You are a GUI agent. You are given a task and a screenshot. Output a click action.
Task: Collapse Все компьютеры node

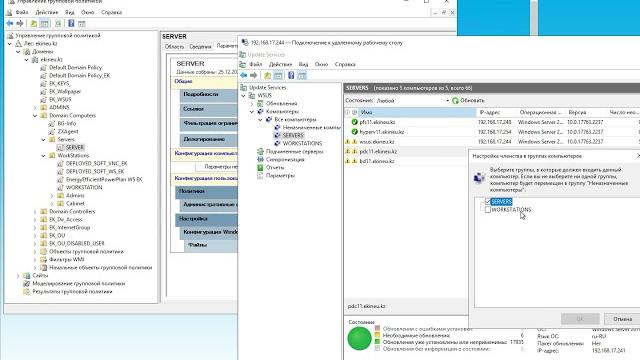coord(260,120)
